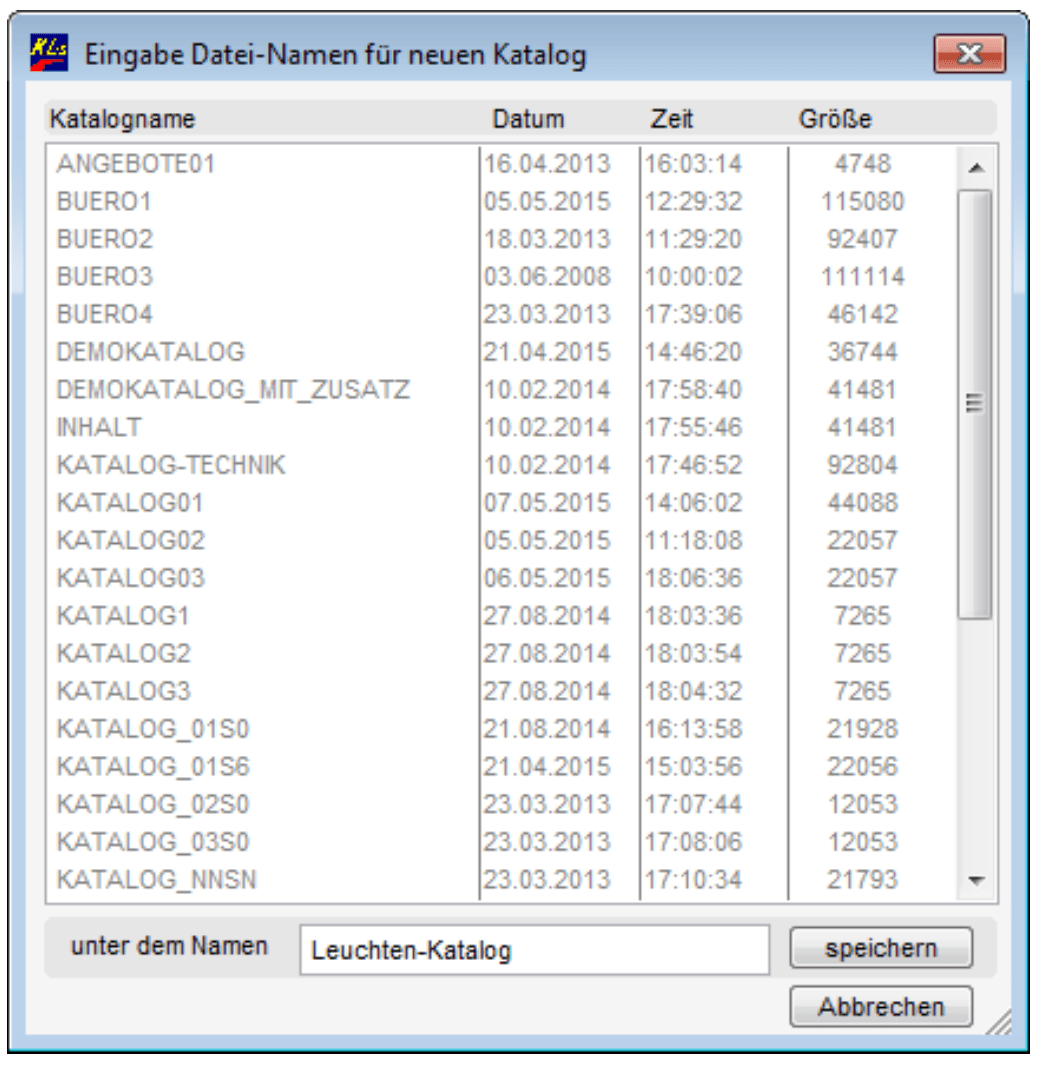1044x1068 pixels.
Task: Click the size value 22056
Action: click(862, 766)
